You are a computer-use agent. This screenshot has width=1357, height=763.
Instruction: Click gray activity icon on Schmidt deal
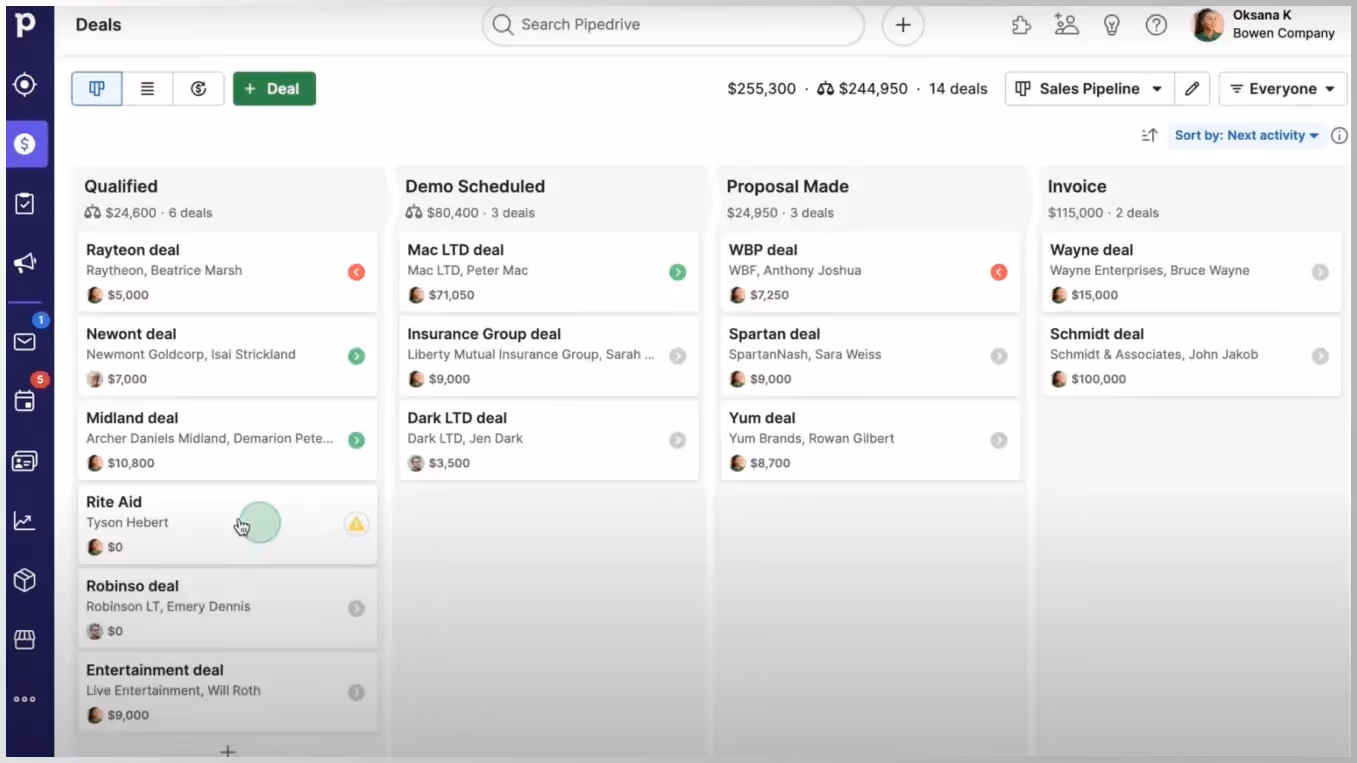pos(1320,356)
